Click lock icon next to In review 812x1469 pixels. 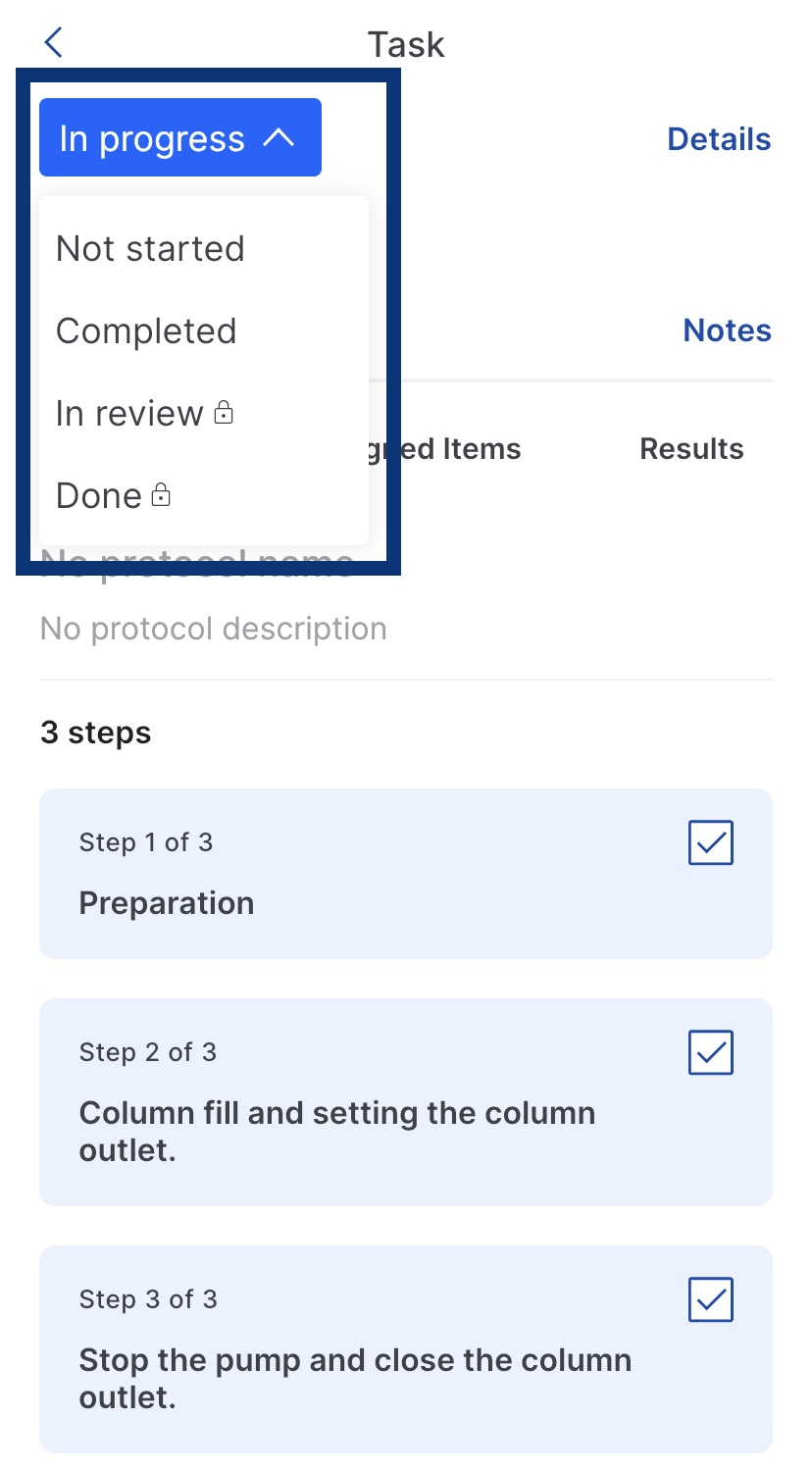click(224, 413)
